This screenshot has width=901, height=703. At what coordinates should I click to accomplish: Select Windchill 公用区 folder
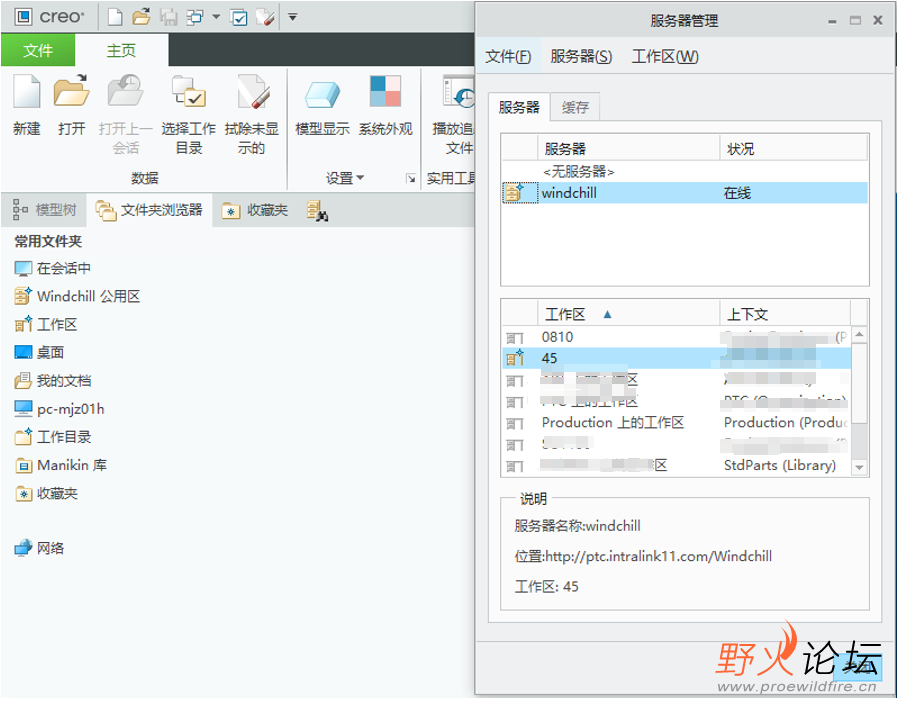(77, 297)
